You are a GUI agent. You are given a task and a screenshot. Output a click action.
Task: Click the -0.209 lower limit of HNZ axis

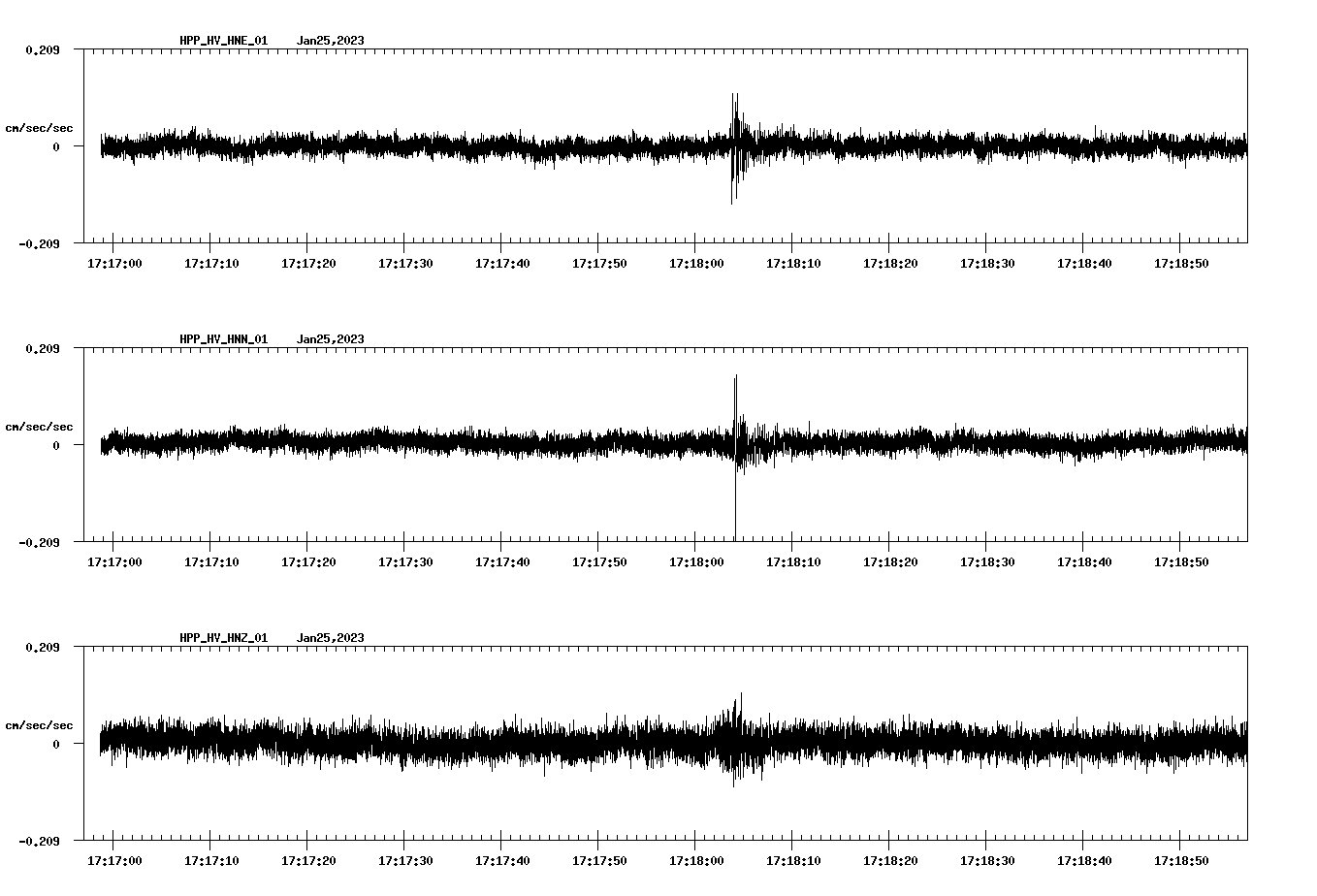pyautogui.click(x=39, y=841)
